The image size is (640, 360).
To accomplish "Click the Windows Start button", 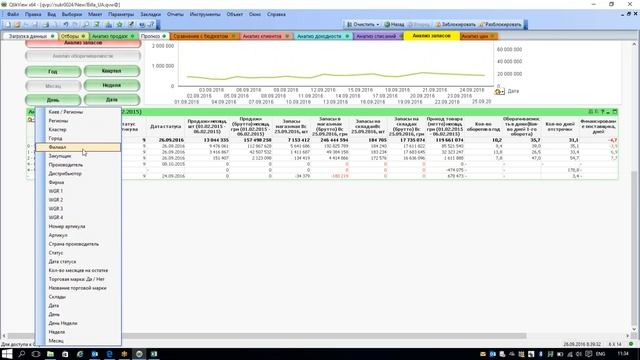I will click(x=7, y=354).
